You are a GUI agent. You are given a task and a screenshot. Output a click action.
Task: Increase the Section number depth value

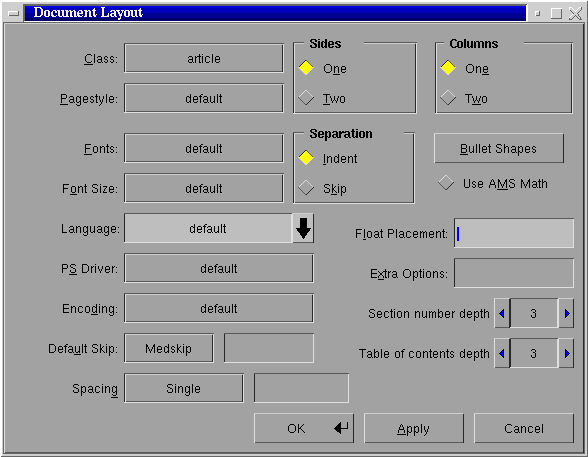click(566, 313)
